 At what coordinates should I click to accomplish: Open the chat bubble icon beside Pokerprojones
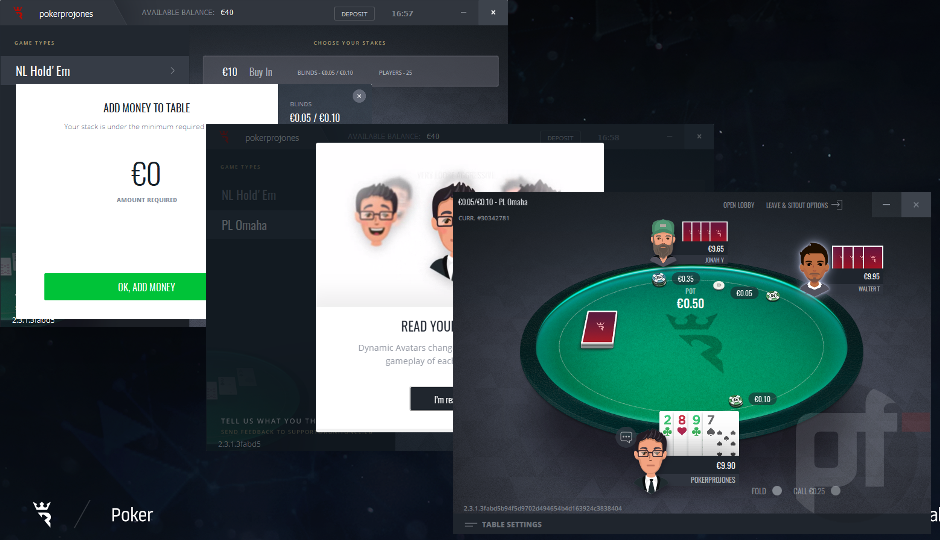tap(626, 437)
